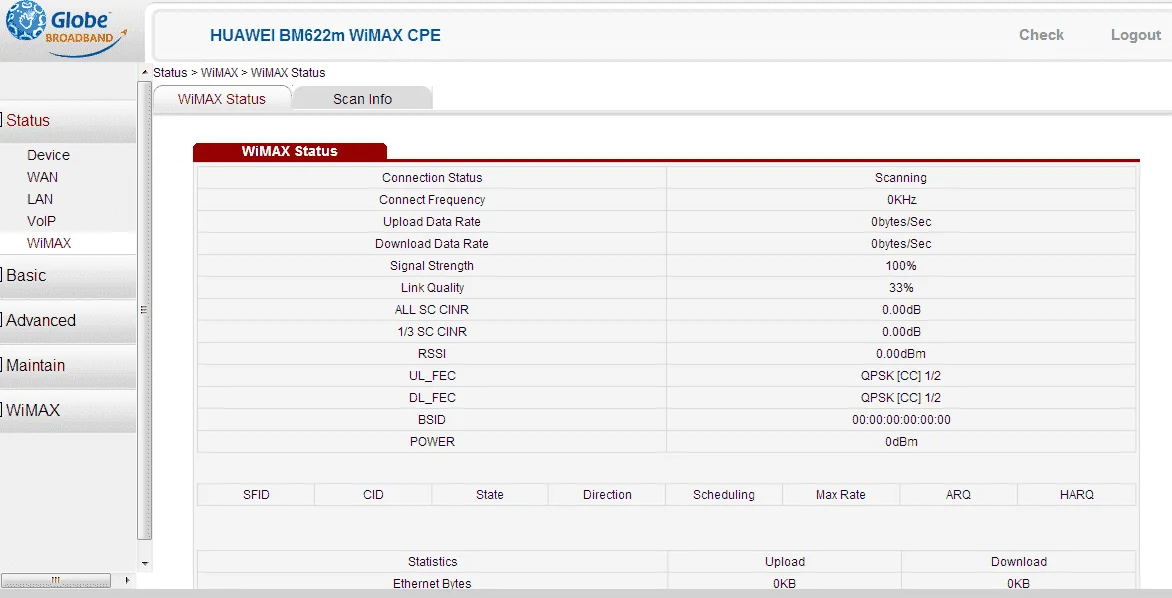The image size is (1172, 598).
Task: Click the '33%' link quality value
Action: pyautogui.click(x=901, y=288)
